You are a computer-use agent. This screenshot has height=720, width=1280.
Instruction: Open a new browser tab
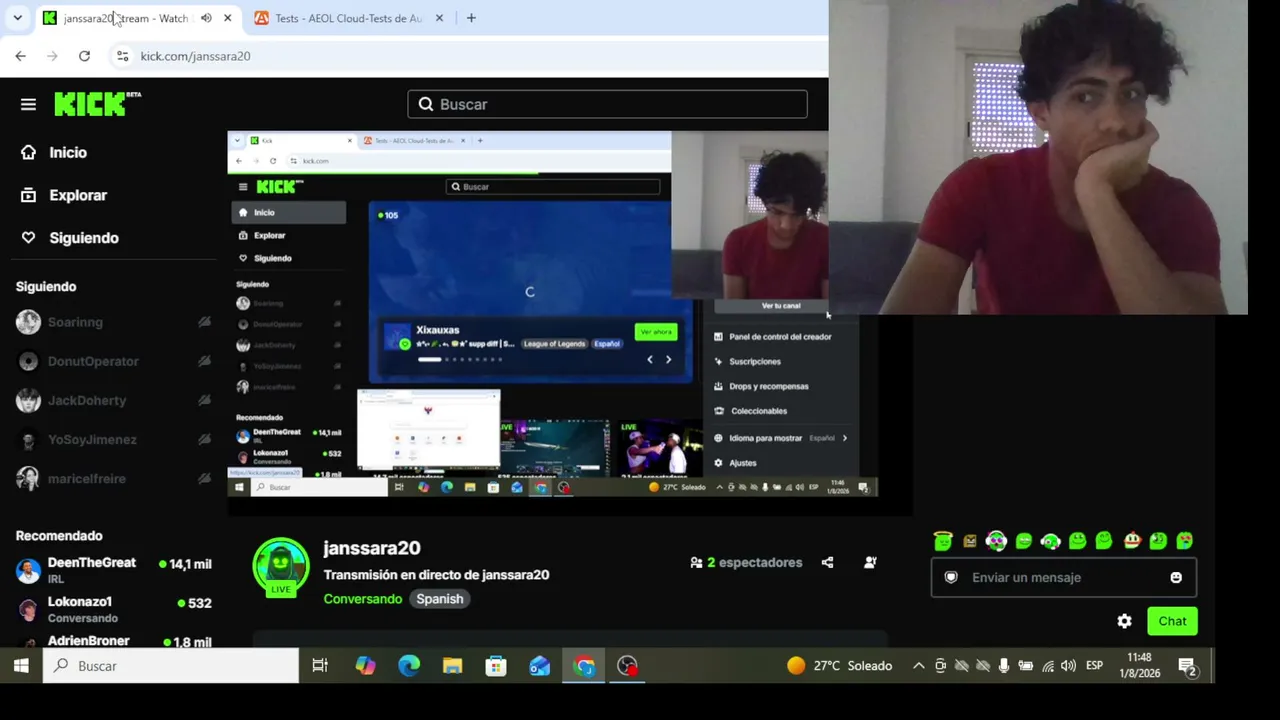point(471,18)
